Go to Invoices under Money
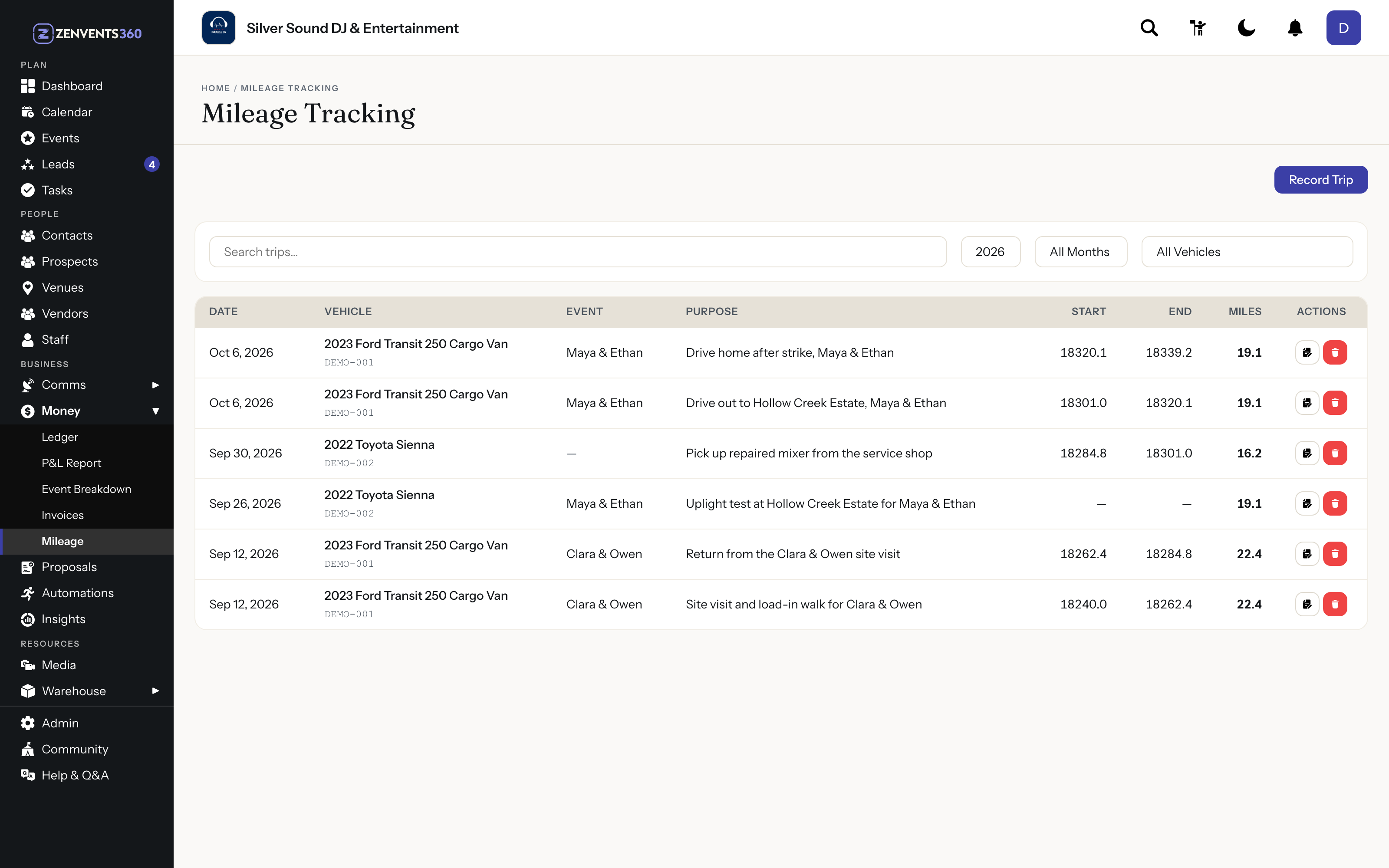This screenshot has width=1389, height=868. pyautogui.click(x=63, y=515)
